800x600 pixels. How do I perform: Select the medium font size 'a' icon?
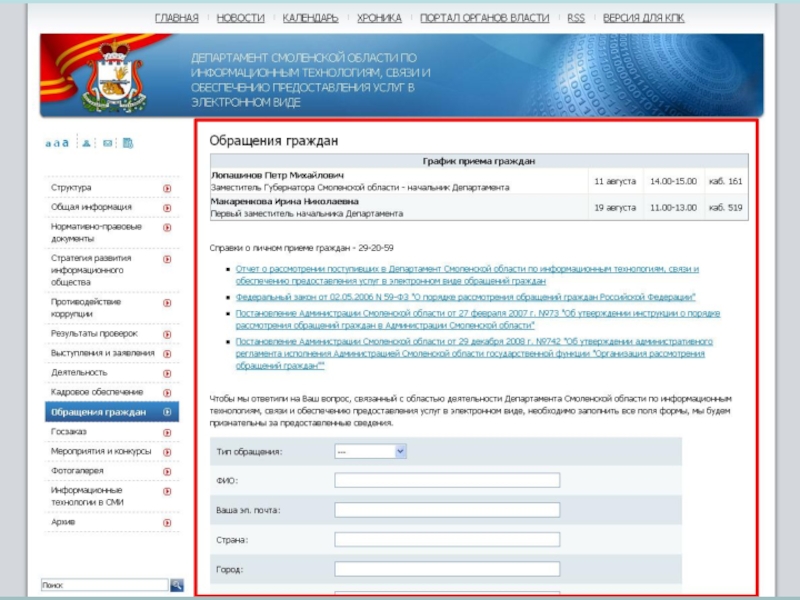pyautogui.click(x=56, y=143)
